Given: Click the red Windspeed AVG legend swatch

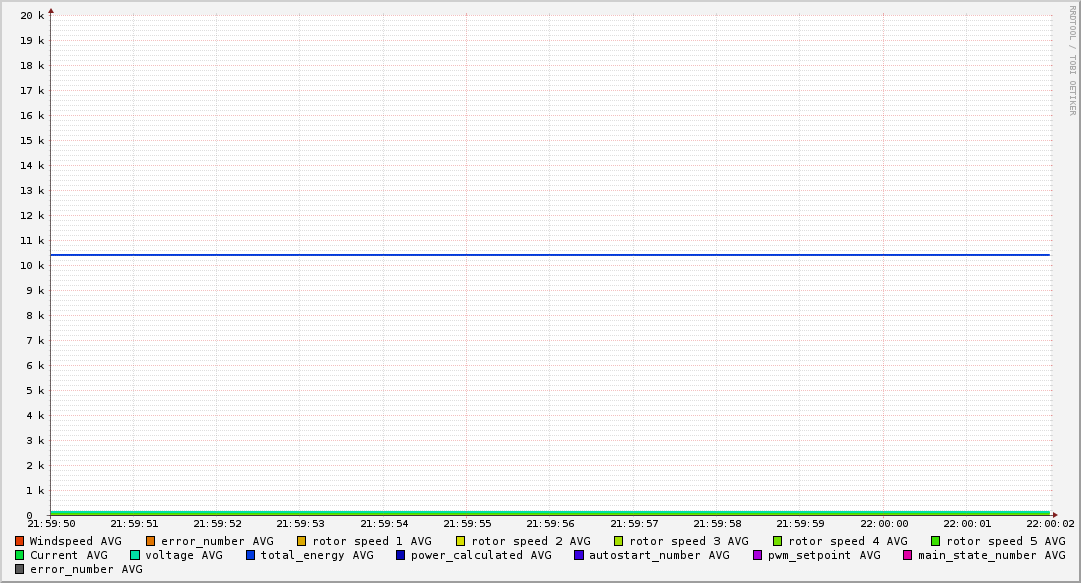Looking at the screenshot, I should click(x=20, y=541).
